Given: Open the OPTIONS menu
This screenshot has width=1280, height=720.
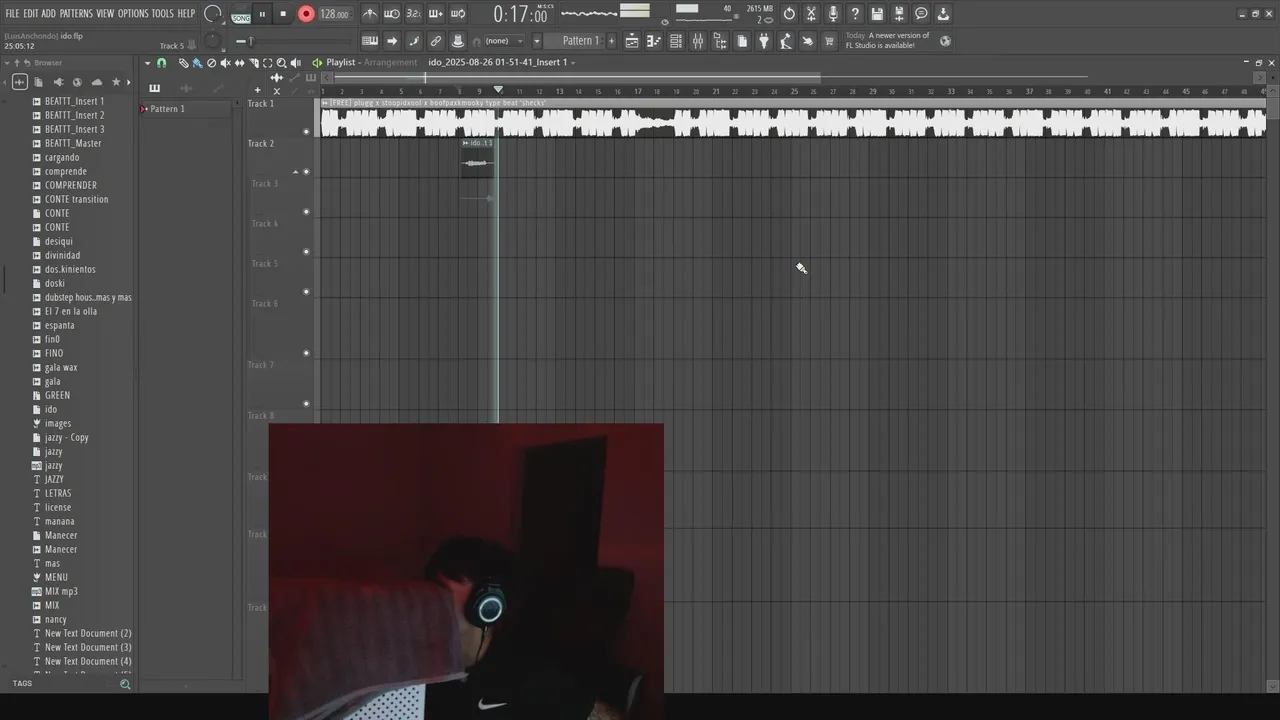Looking at the screenshot, I should tap(133, 14).
